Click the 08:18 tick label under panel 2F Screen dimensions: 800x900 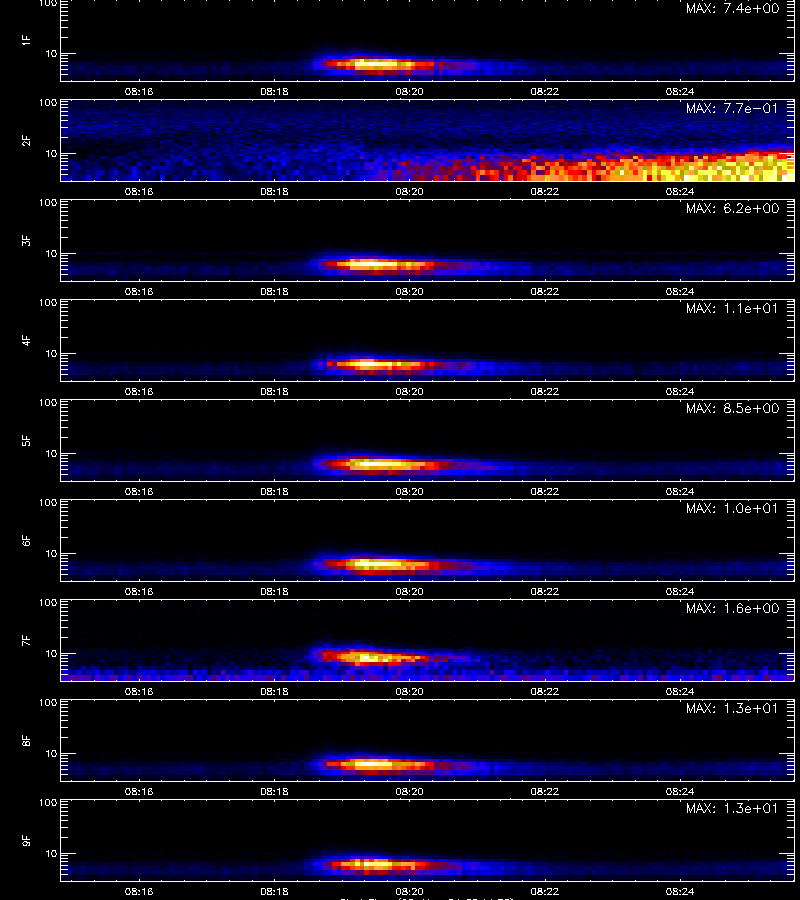[x=274, y=192]
